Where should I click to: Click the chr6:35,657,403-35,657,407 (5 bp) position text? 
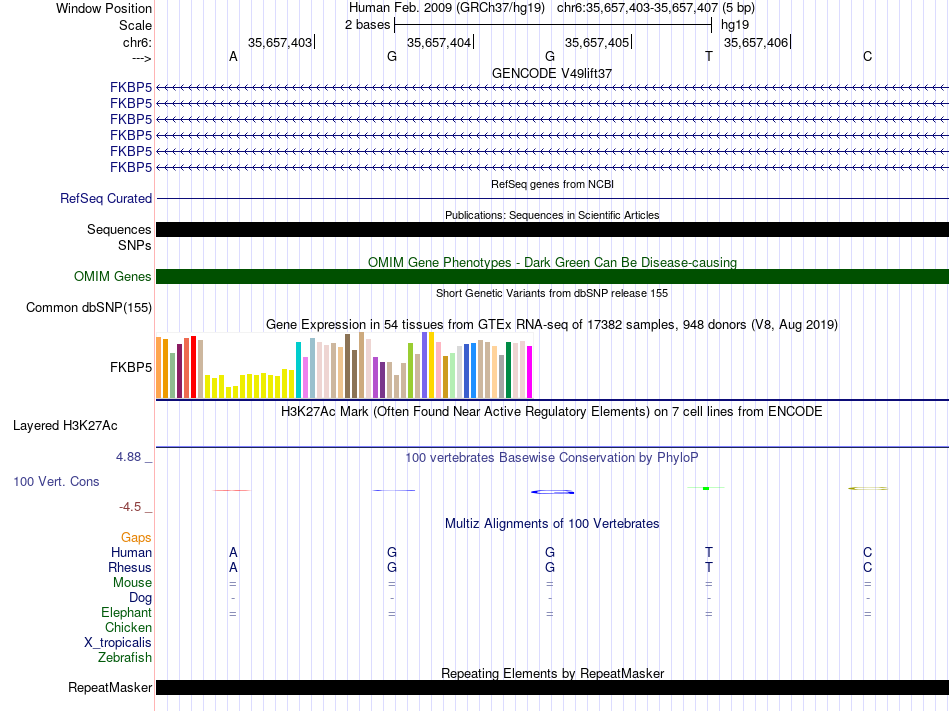656,8
